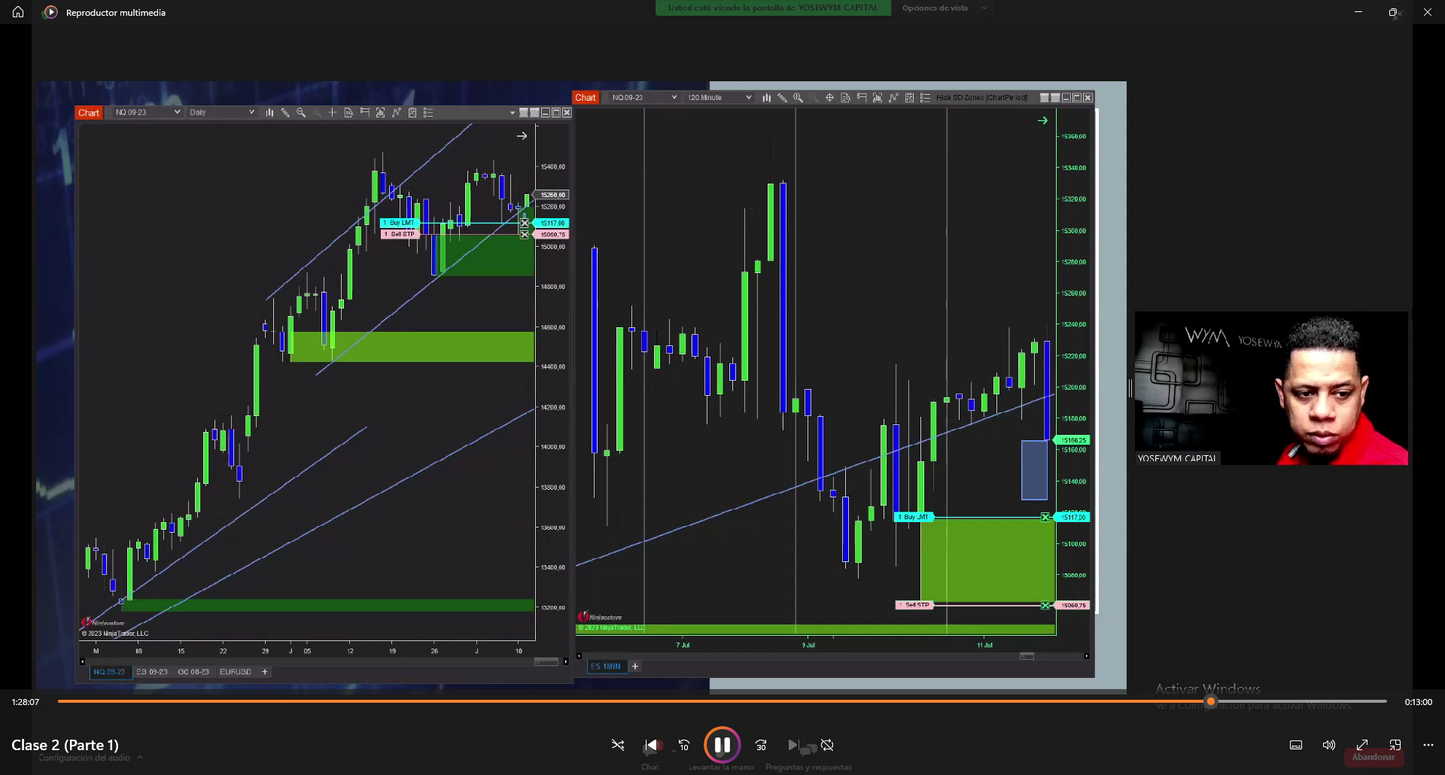This screenshot has width=1445, height=775.
Task: Toggle shuffle playback
Action: pos(618,745)
